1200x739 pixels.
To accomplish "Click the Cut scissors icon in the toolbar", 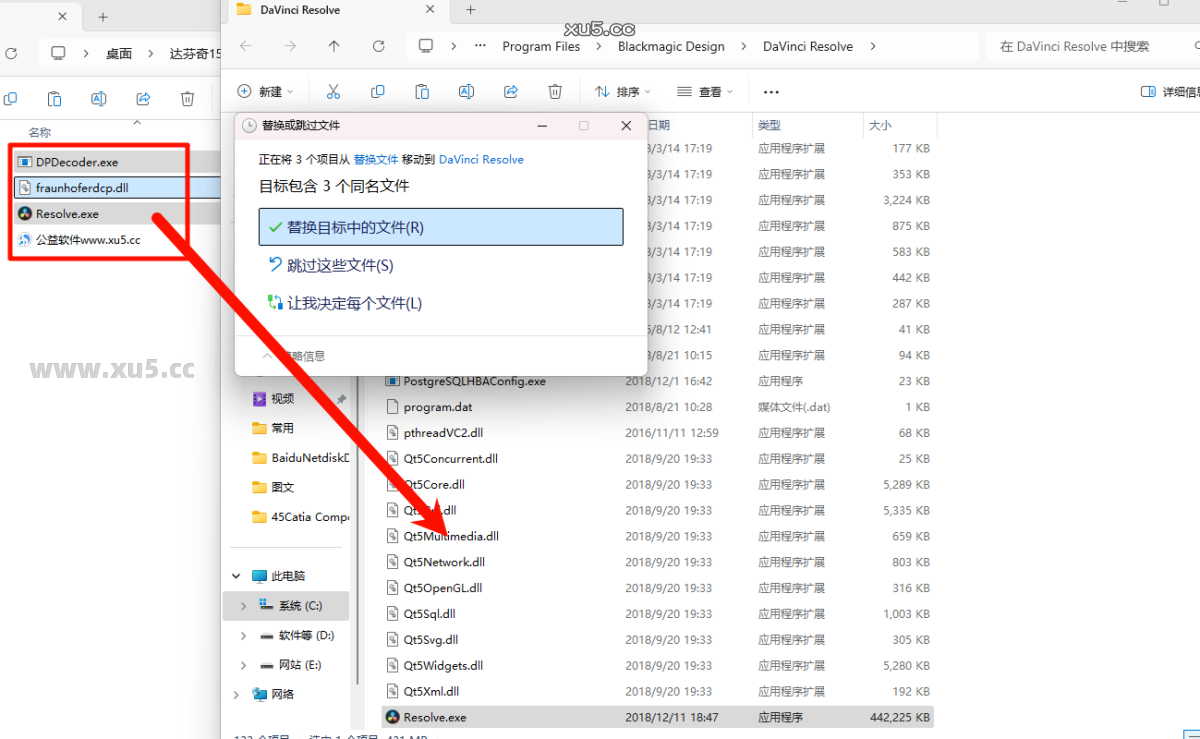I will [333, 91].
